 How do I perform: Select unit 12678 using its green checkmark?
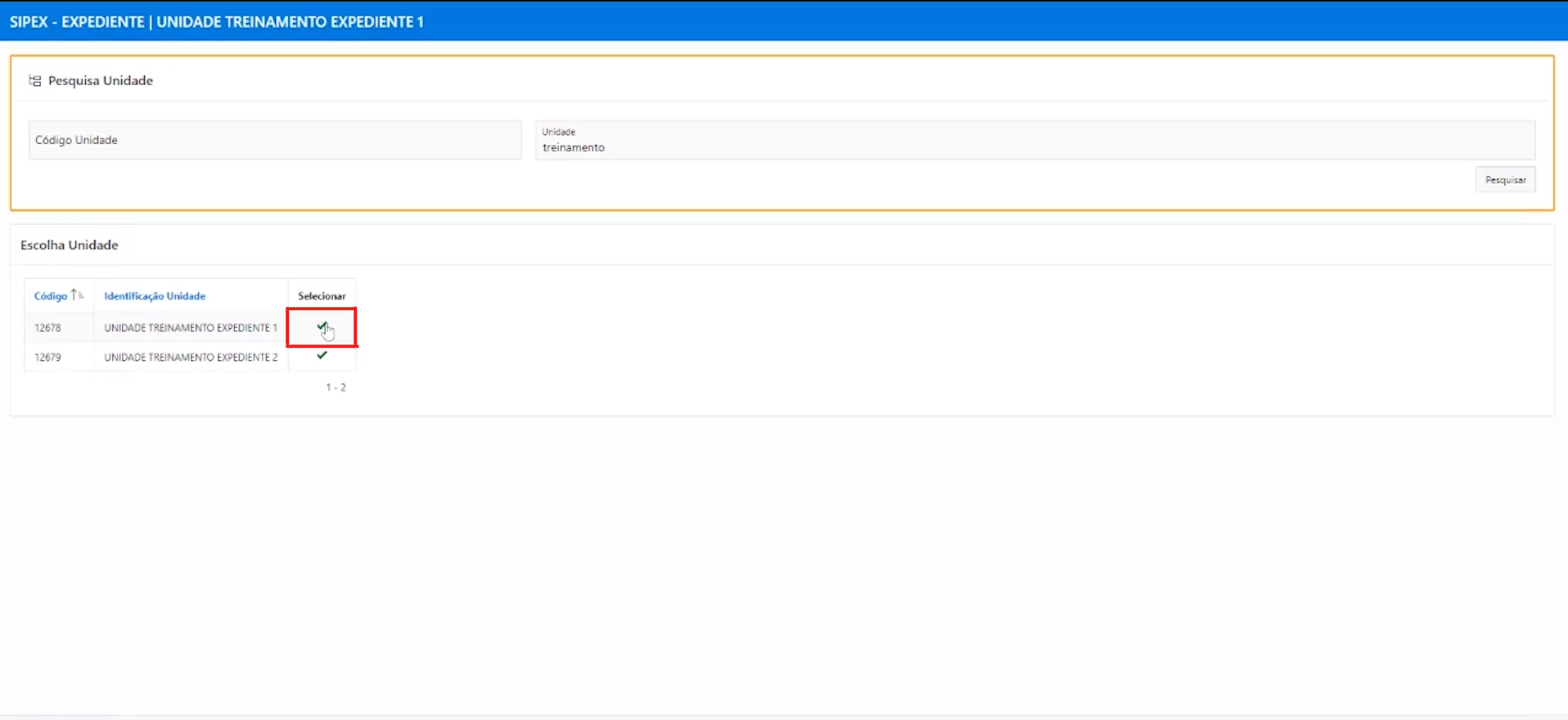pyautogui.click(x=322, y=326)
